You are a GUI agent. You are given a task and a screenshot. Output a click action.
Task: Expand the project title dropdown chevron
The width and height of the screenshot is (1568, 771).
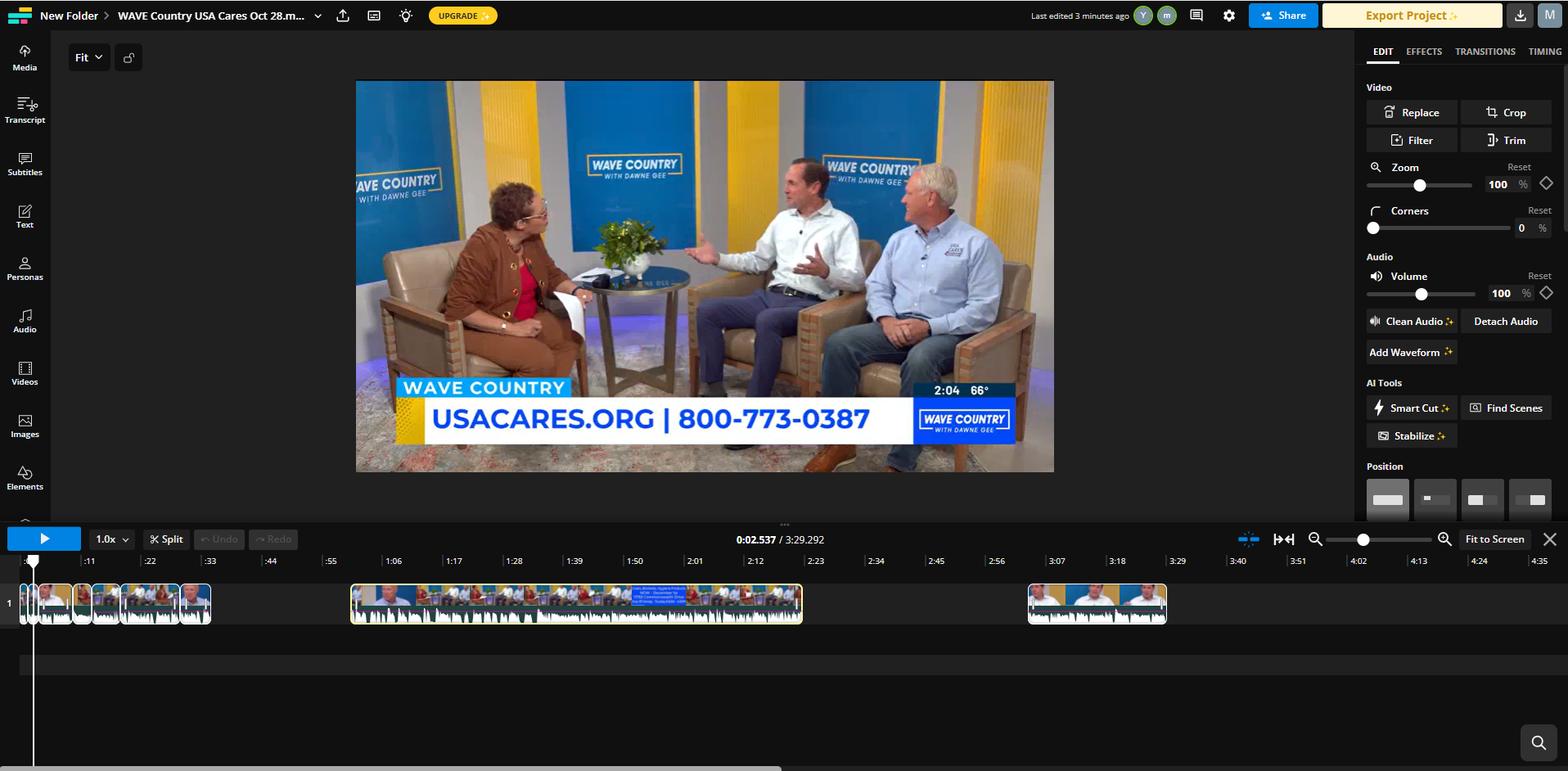click(x=318, y=16)
